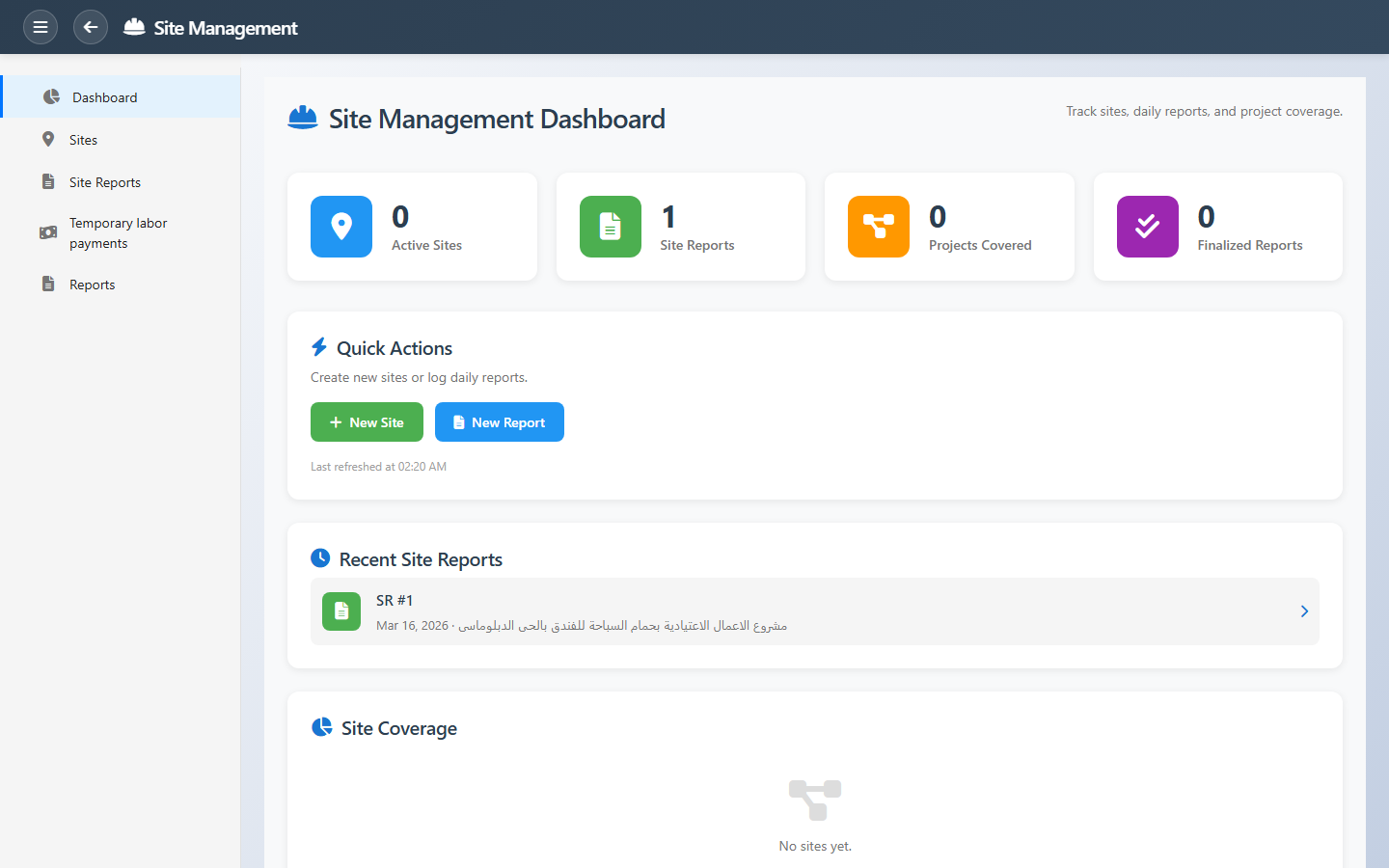
Task: Click the SR #1 green report icon
Action: (x=341, y=611)
